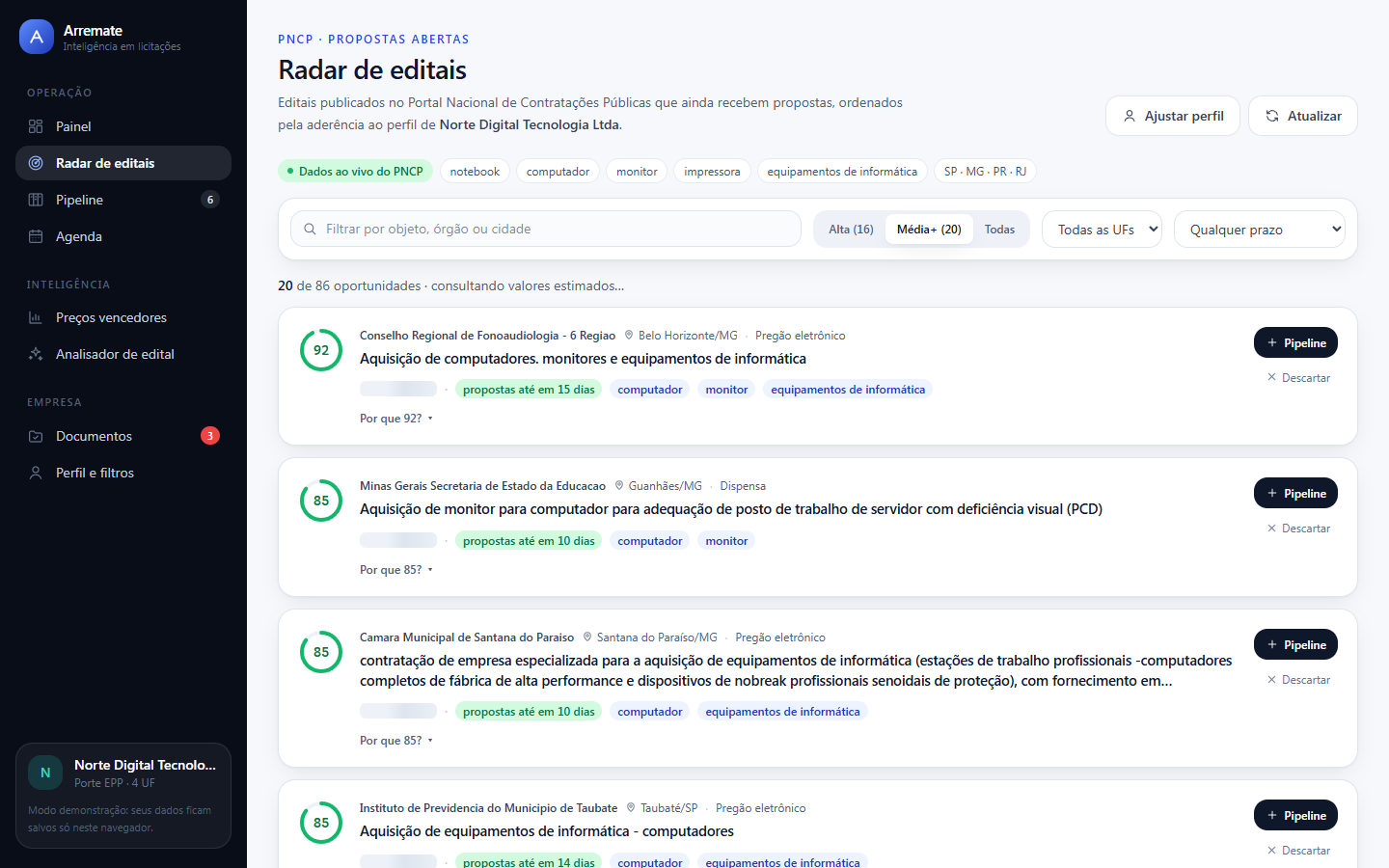Add Minas Gerais Secretaria edital to Pipeline

click(1295, 494)
